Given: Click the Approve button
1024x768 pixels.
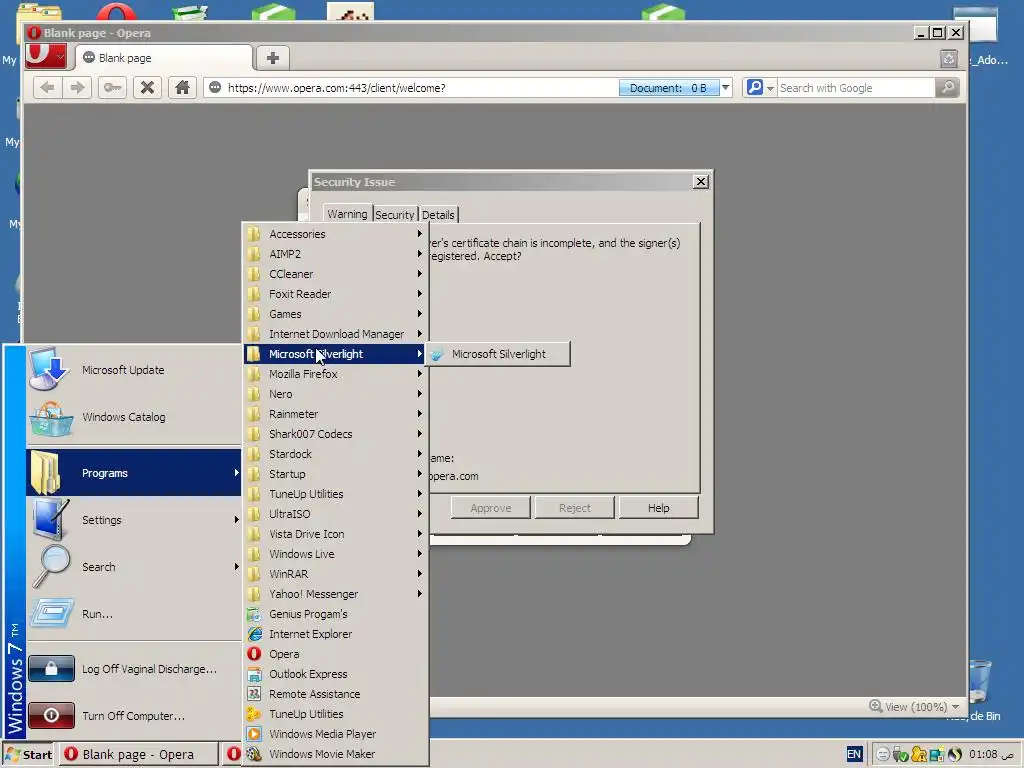Looking at the screenshot, I should coord(490,507).
